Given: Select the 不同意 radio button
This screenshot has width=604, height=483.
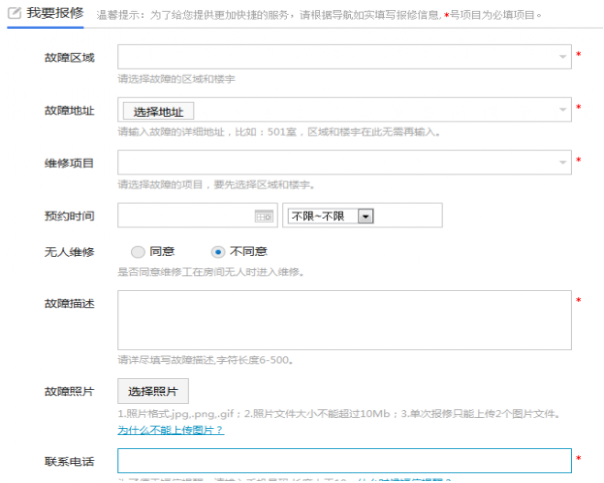Looking at the screenshot, I should [218, 252].
